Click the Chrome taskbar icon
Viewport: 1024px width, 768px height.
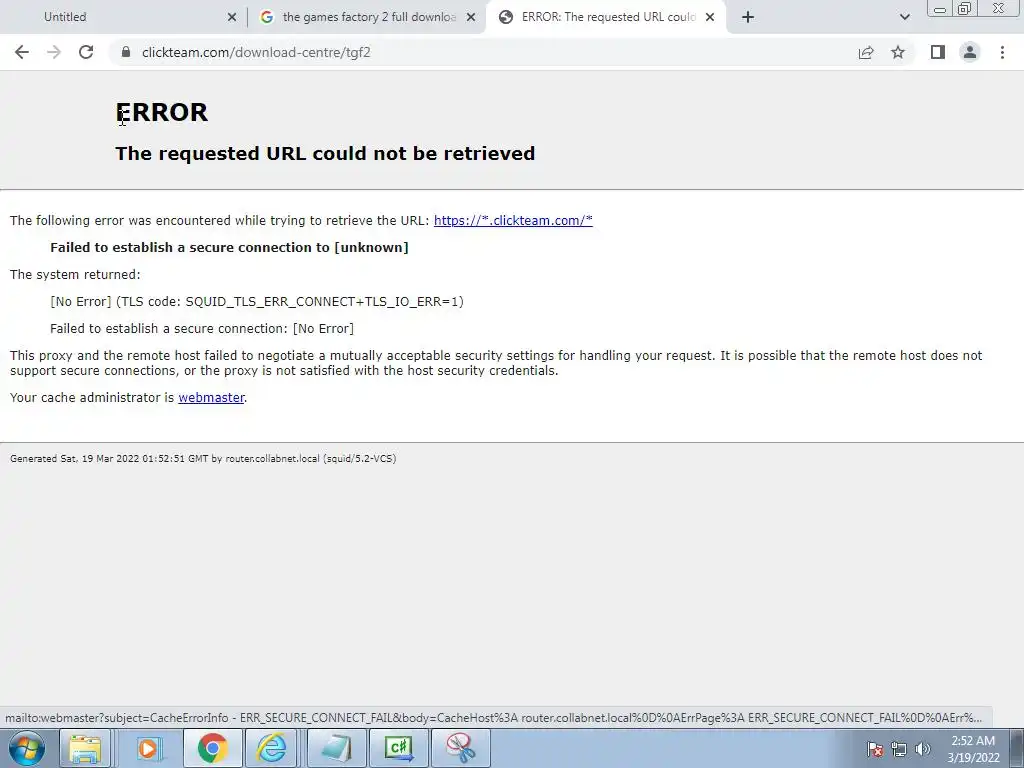pos(212,748)
